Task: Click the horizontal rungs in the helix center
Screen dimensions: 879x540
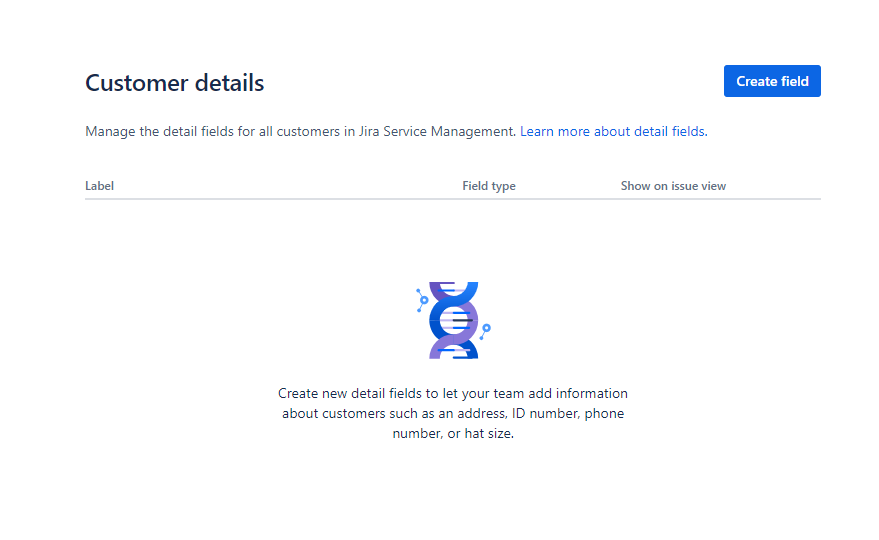Action: coord(461,320)
